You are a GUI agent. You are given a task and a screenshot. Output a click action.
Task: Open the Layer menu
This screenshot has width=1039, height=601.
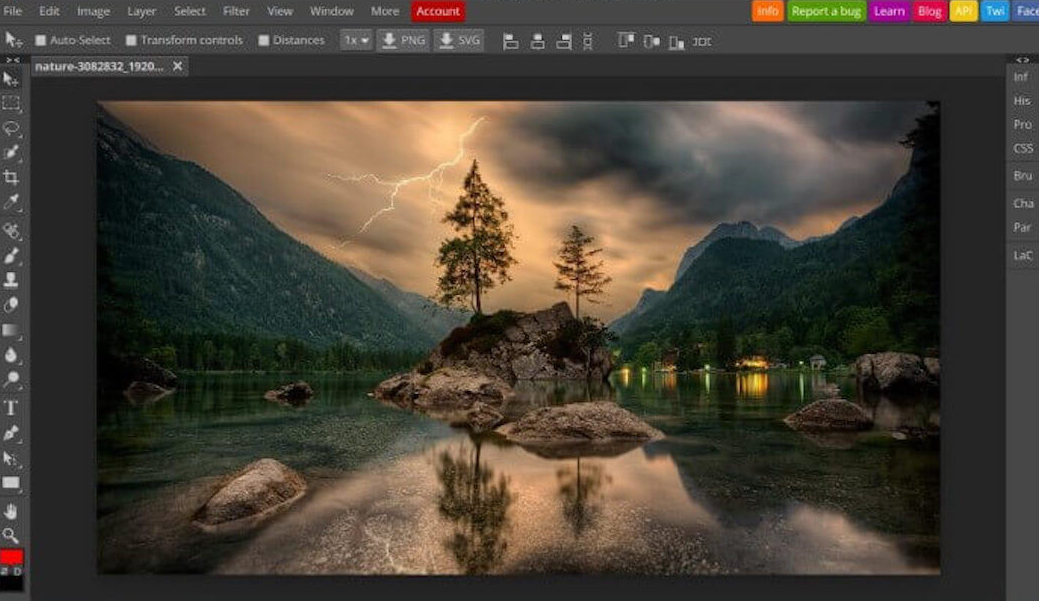142,11
